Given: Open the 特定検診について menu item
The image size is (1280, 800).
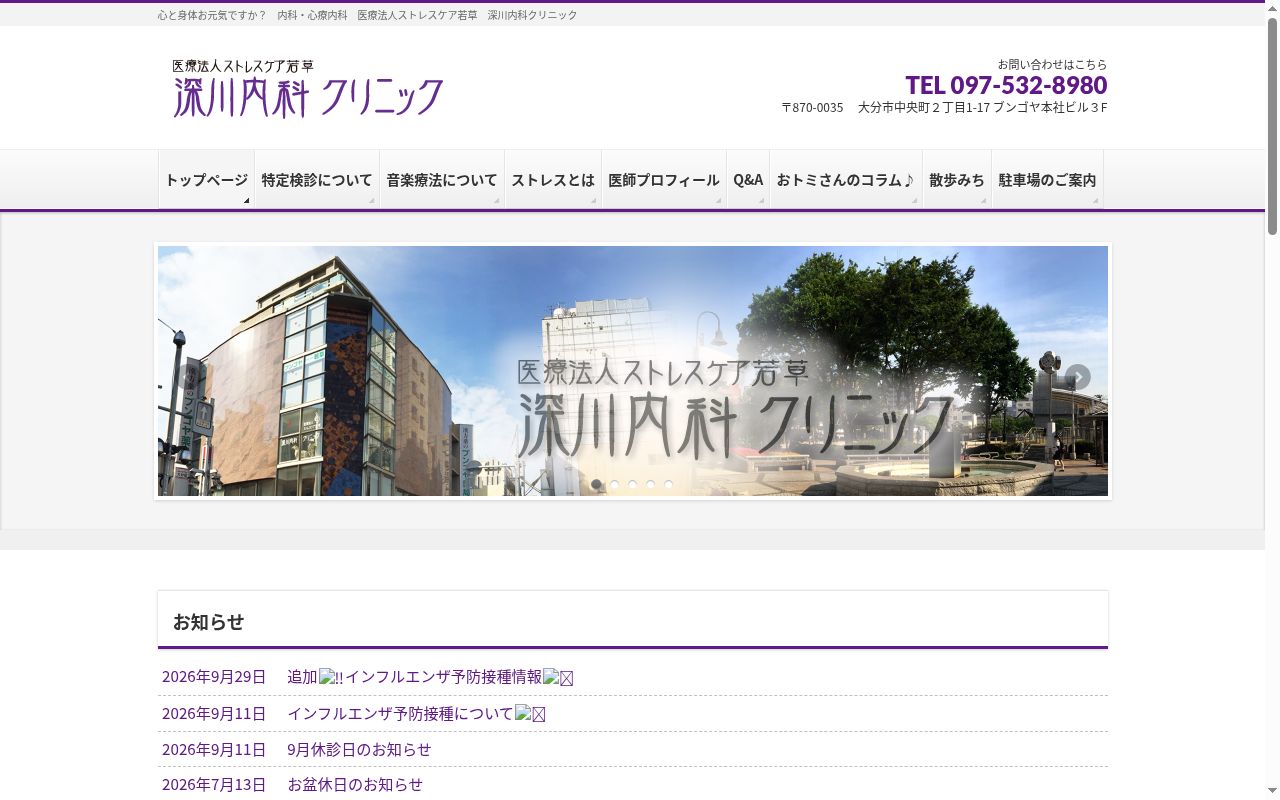Looking at the screenshot, I should 317,180.
